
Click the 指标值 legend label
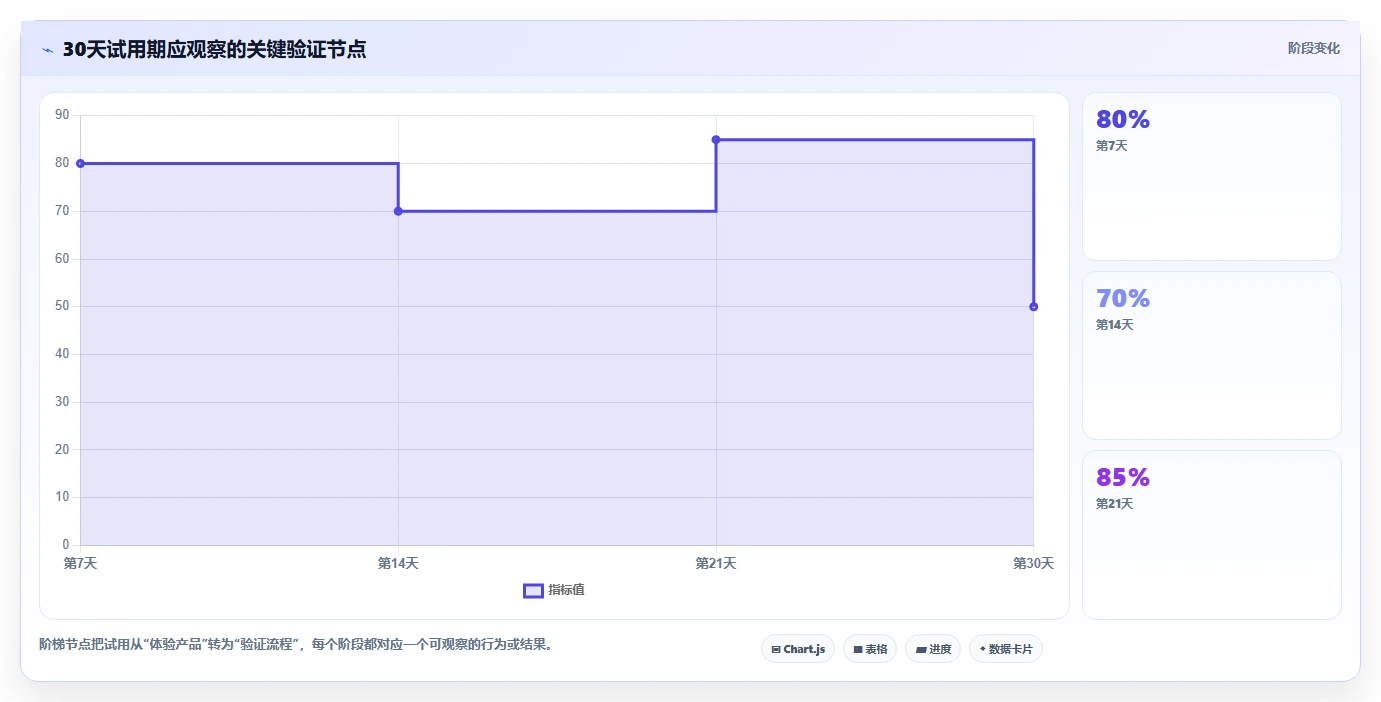(x=566, y=590)
